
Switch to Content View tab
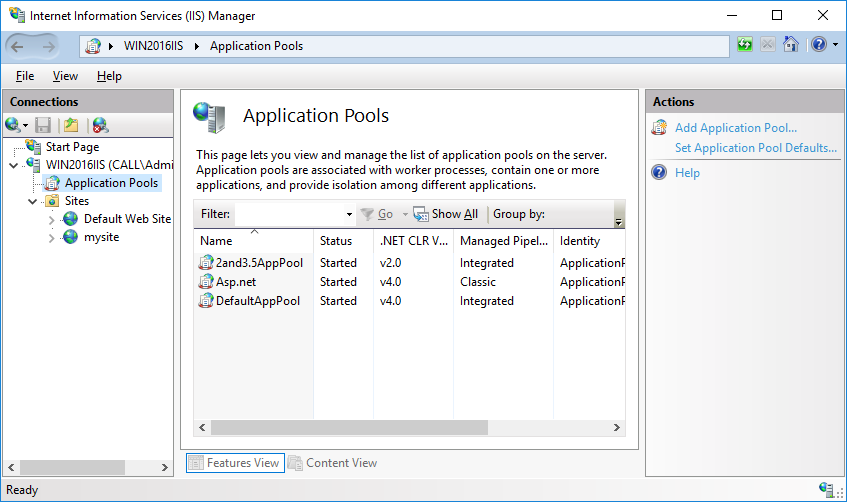click(333, 463)
